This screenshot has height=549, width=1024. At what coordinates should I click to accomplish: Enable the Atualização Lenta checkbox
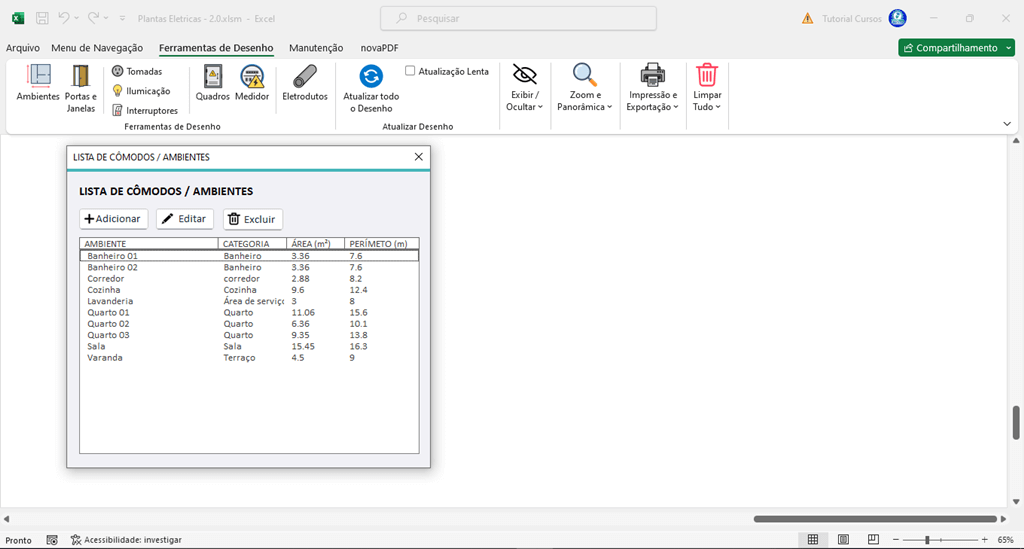point(410,71)
